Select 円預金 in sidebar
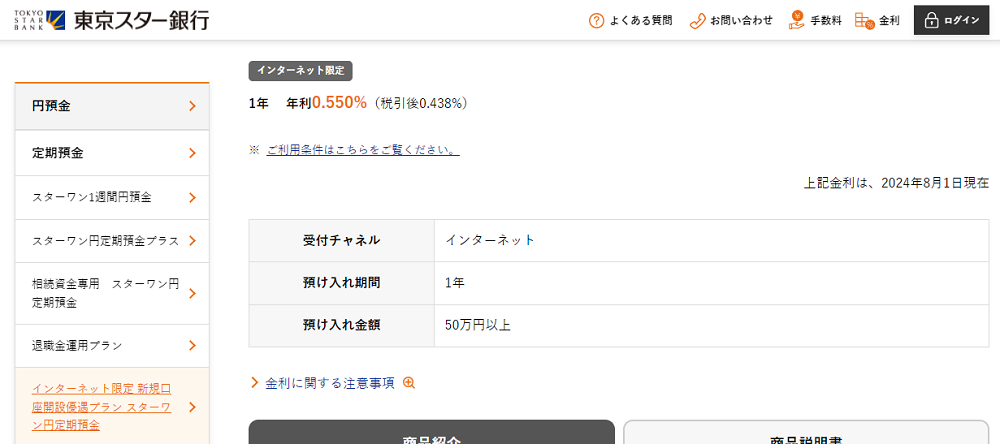The height and width of the screenshot is (444, 1000). 112,107
